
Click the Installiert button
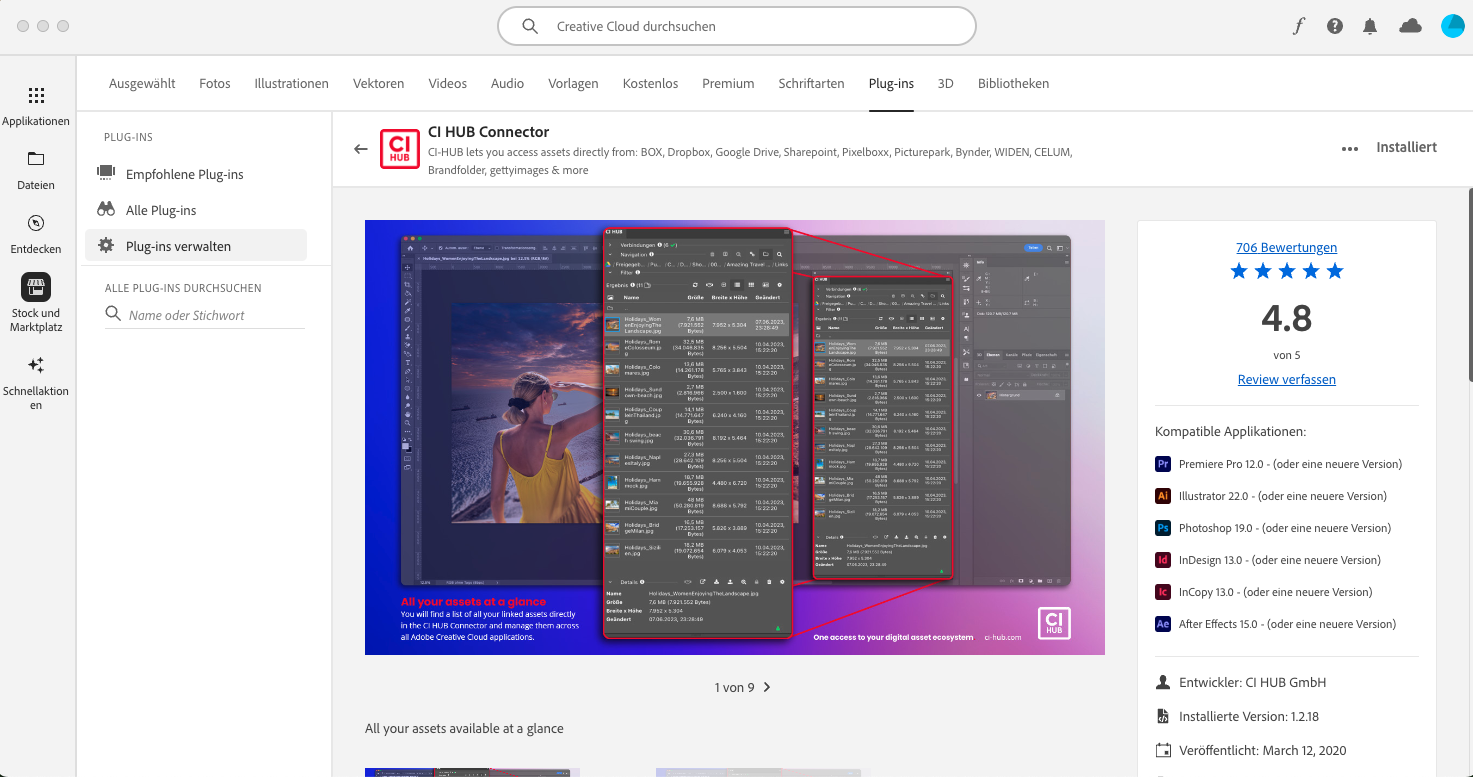[x=1406, y=147]
